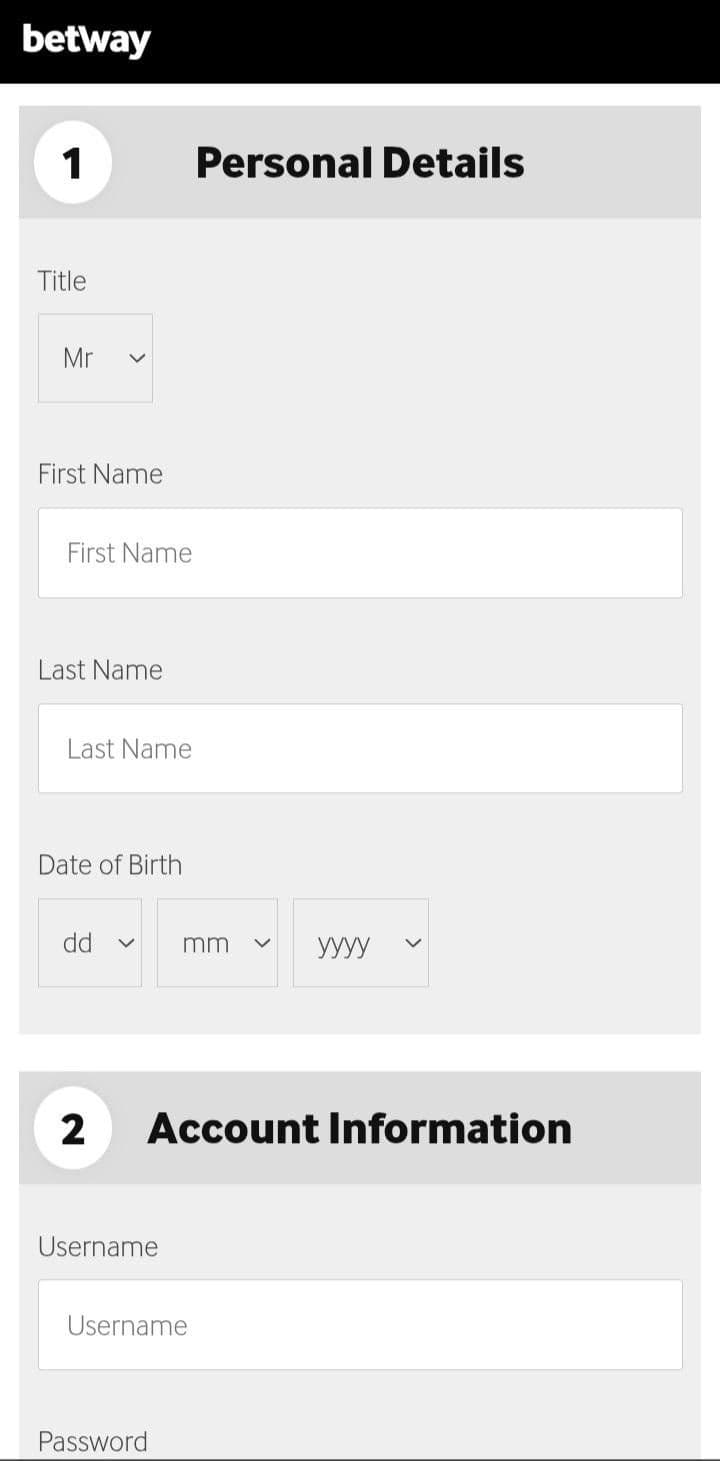Focus the Username input field
Screen dimensions: 720x1461
pos(360,1324)
